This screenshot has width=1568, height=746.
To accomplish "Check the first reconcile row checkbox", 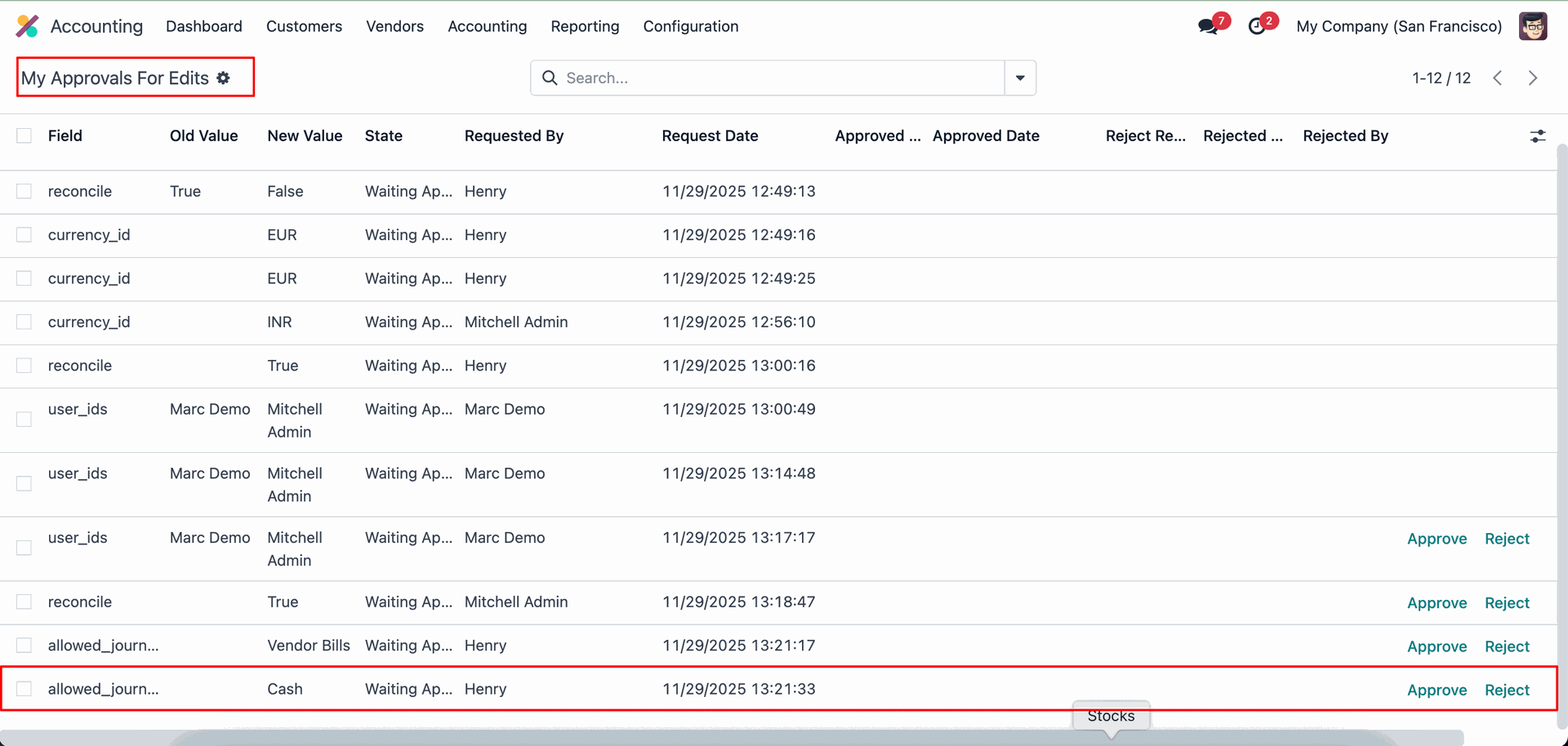I will (x=24, y=191).
